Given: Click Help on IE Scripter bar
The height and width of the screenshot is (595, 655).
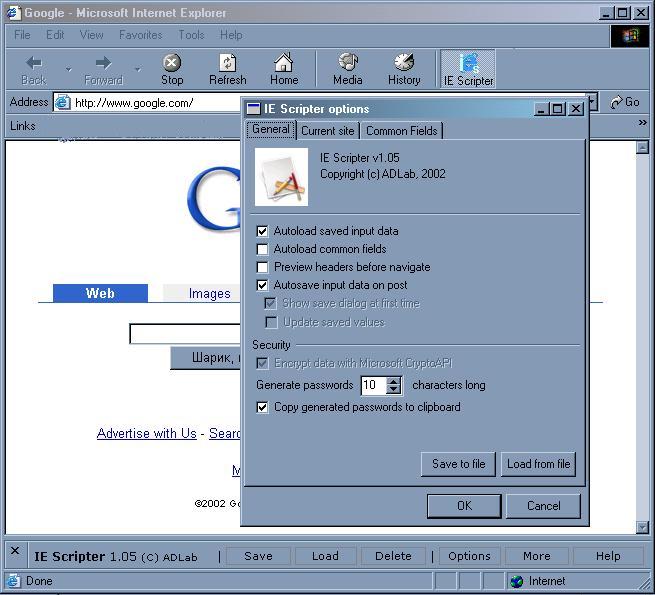Looking at the screenshot, I should (608, 556).
